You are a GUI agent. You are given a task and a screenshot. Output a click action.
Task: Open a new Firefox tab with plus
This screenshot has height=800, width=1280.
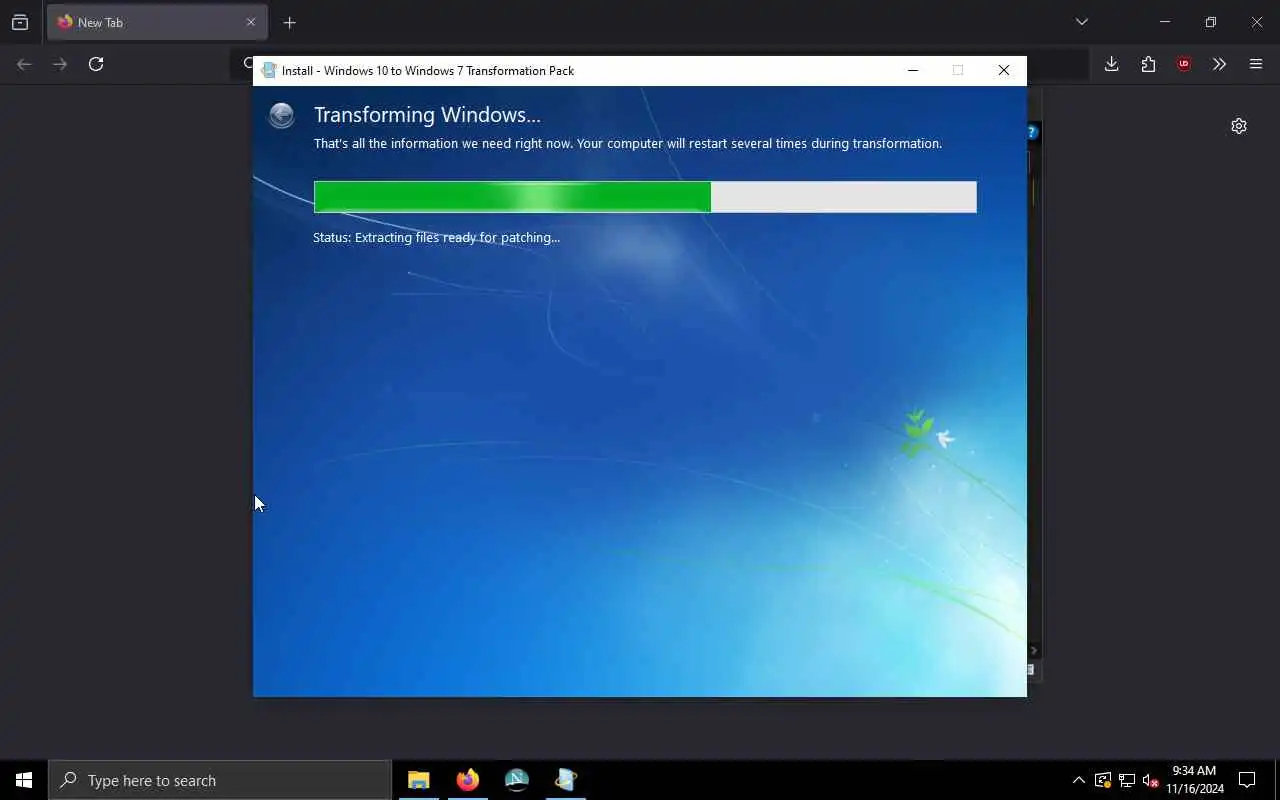(x=289, y=22)
